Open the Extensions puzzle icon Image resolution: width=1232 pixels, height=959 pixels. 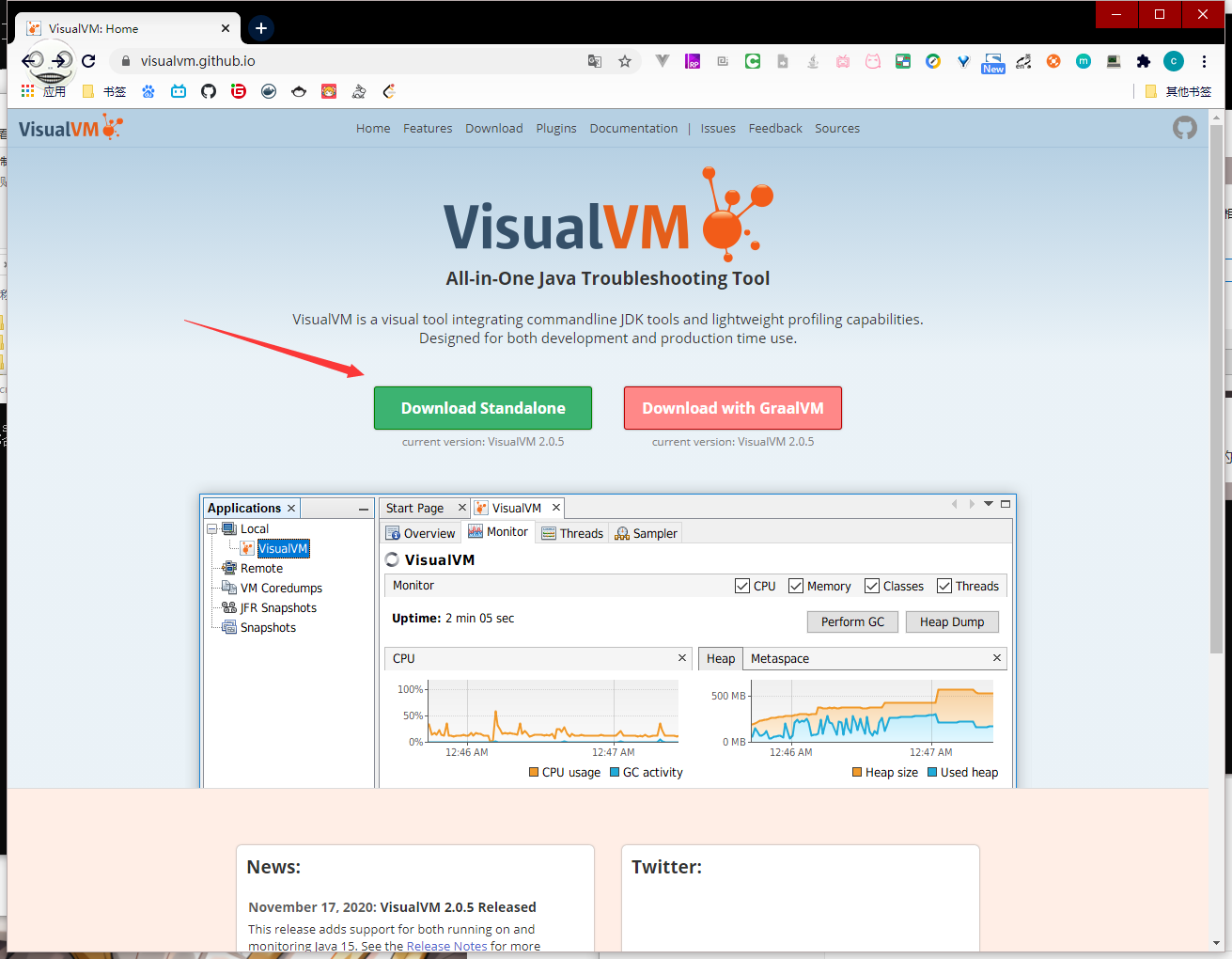coord(1143,61)
